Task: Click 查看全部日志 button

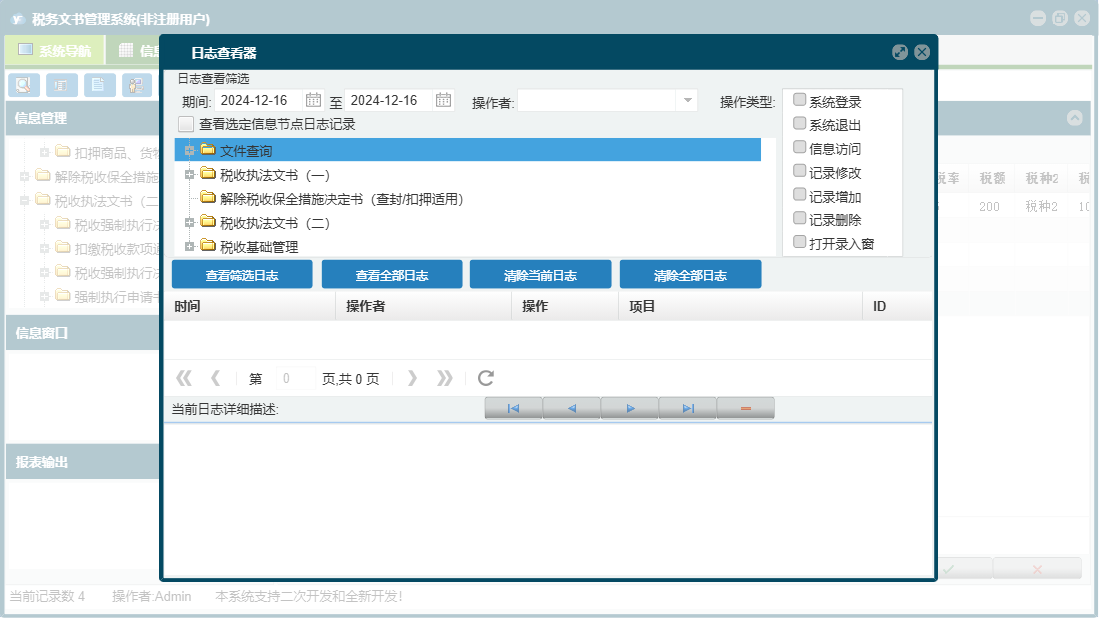Action: point(392,275)
